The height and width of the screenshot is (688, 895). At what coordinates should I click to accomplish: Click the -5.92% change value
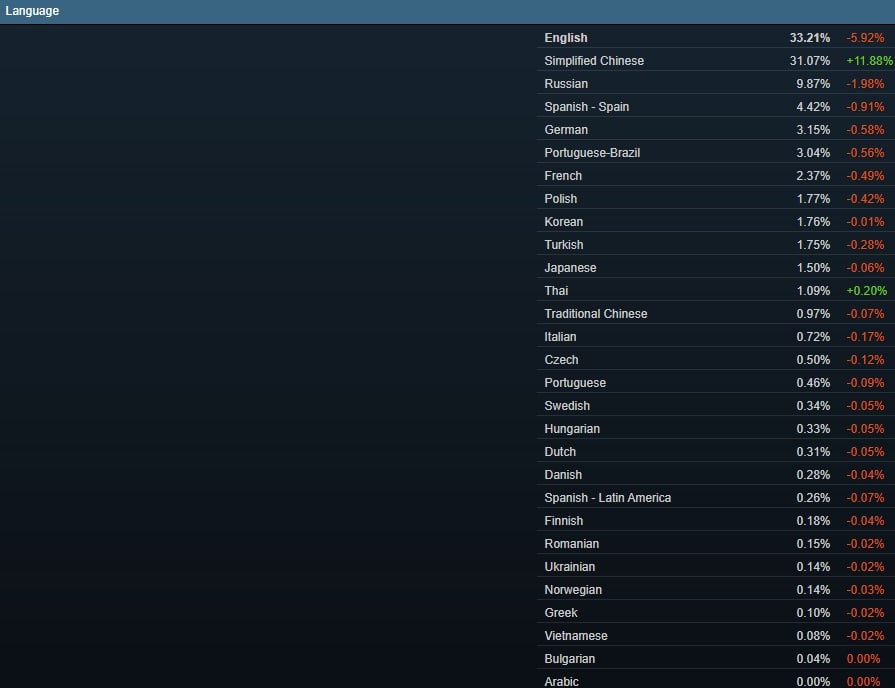tap(865, 38)
